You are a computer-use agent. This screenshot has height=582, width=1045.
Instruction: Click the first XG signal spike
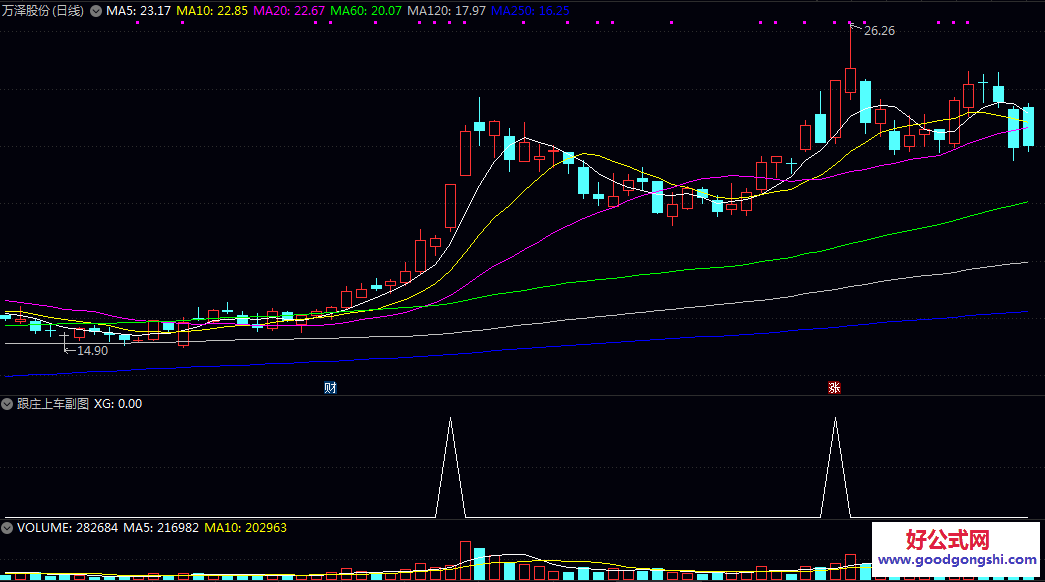click(451, 467)
